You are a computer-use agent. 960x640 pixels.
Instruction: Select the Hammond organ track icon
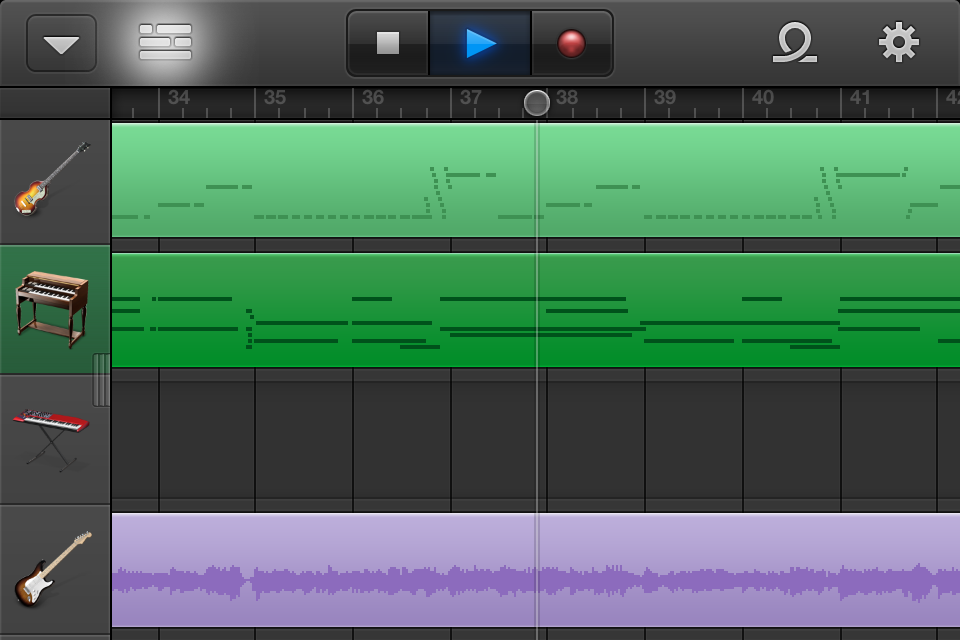point(52,309)
